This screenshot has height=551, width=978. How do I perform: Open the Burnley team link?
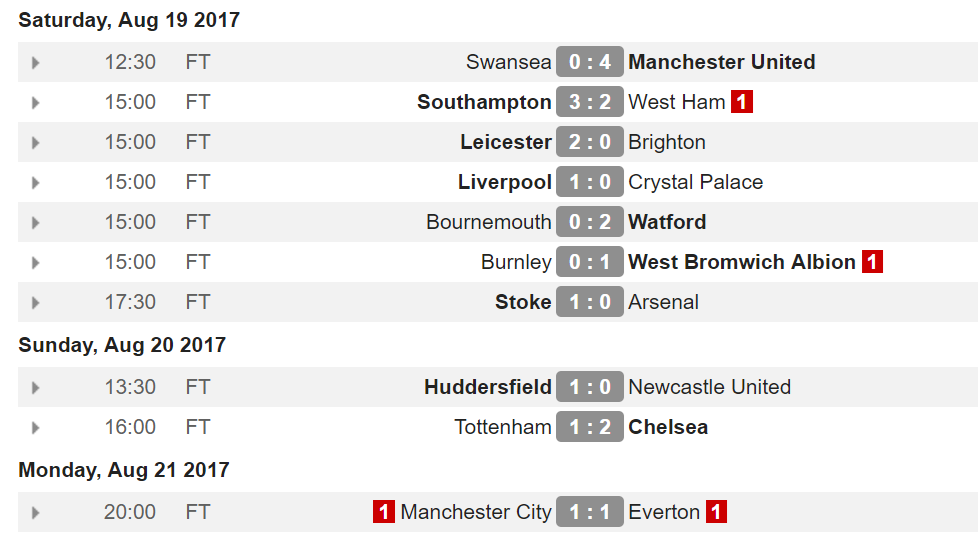(x=516, y=262)
